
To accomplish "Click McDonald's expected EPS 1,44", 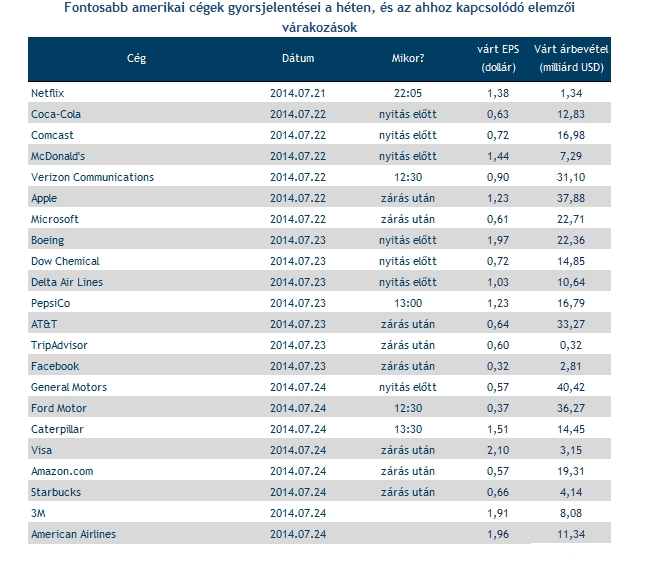I will point(498,156).
